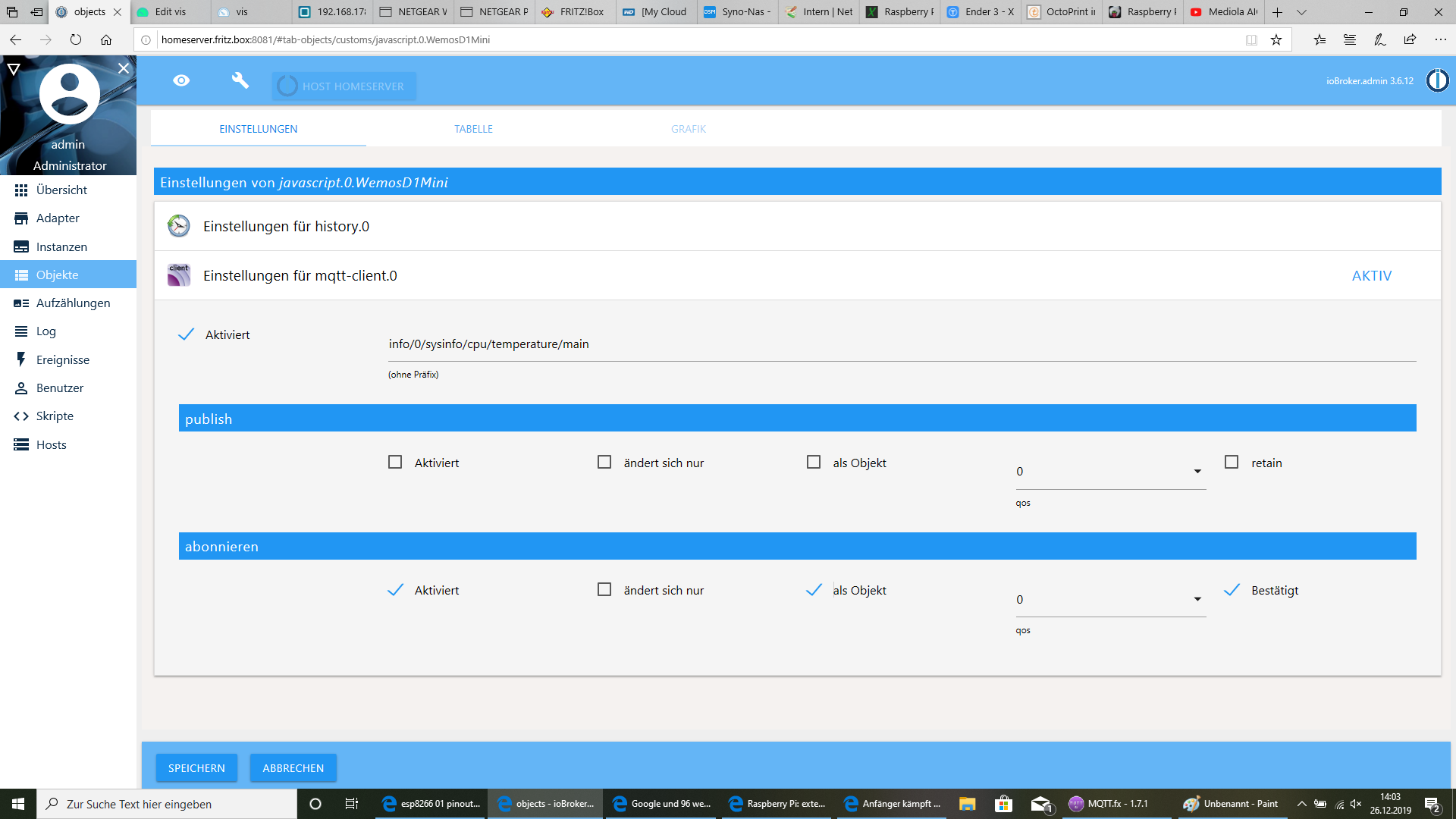
Task: Click the eye visibility icon in header
Action: [181, 80]
